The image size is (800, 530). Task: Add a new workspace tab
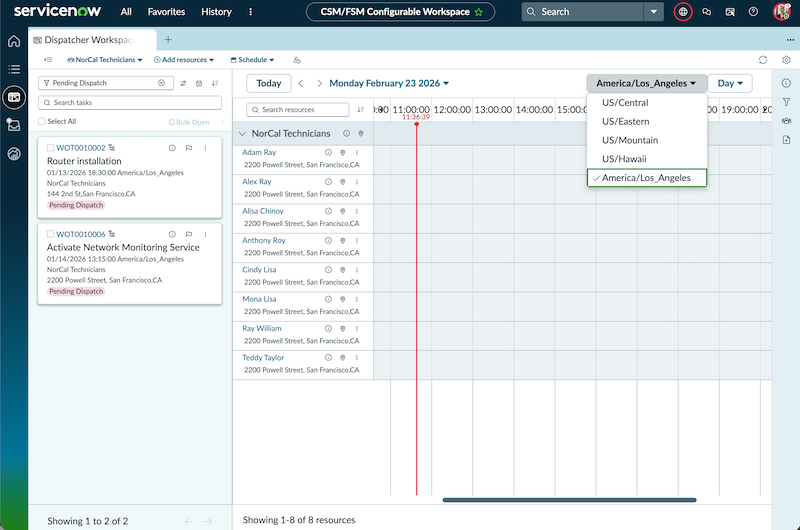[168, 40]
